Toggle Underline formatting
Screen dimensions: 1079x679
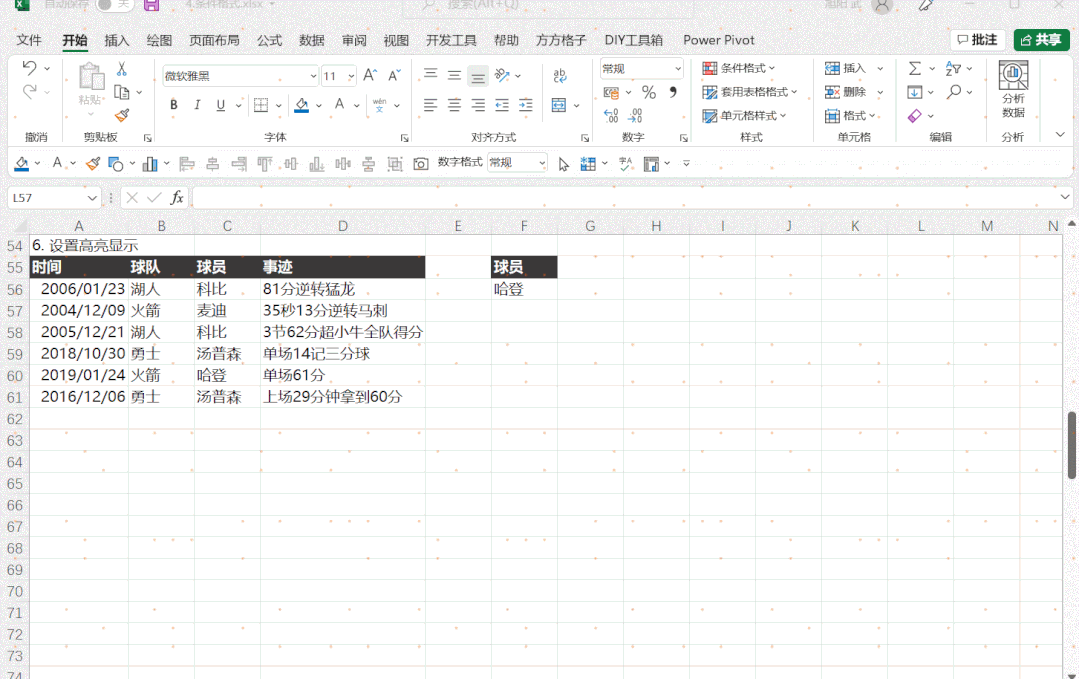220,105
